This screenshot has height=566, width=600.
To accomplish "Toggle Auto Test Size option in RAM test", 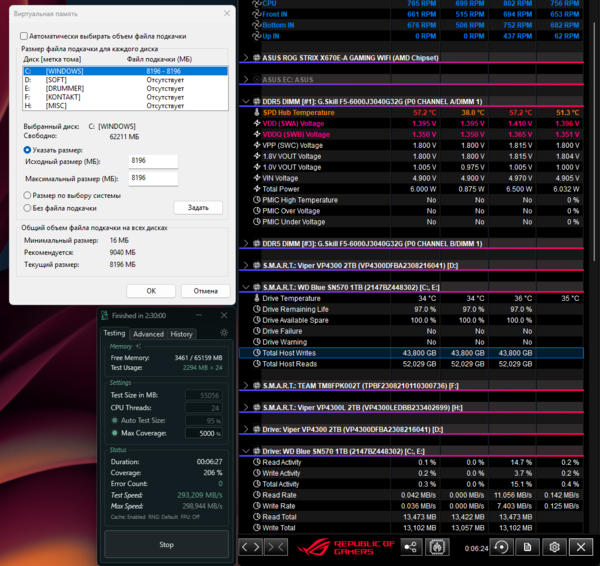I will tap(114, 420).
